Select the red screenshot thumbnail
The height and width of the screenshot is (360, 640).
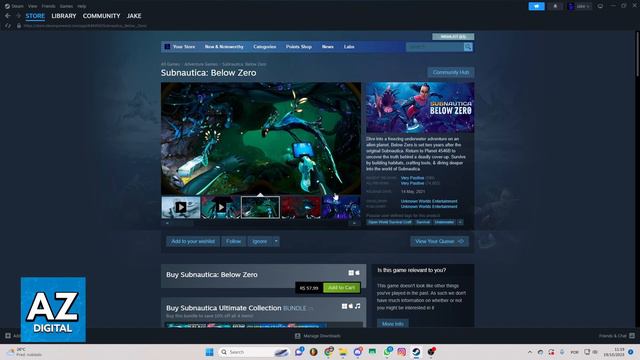click(x=301, y=207)
